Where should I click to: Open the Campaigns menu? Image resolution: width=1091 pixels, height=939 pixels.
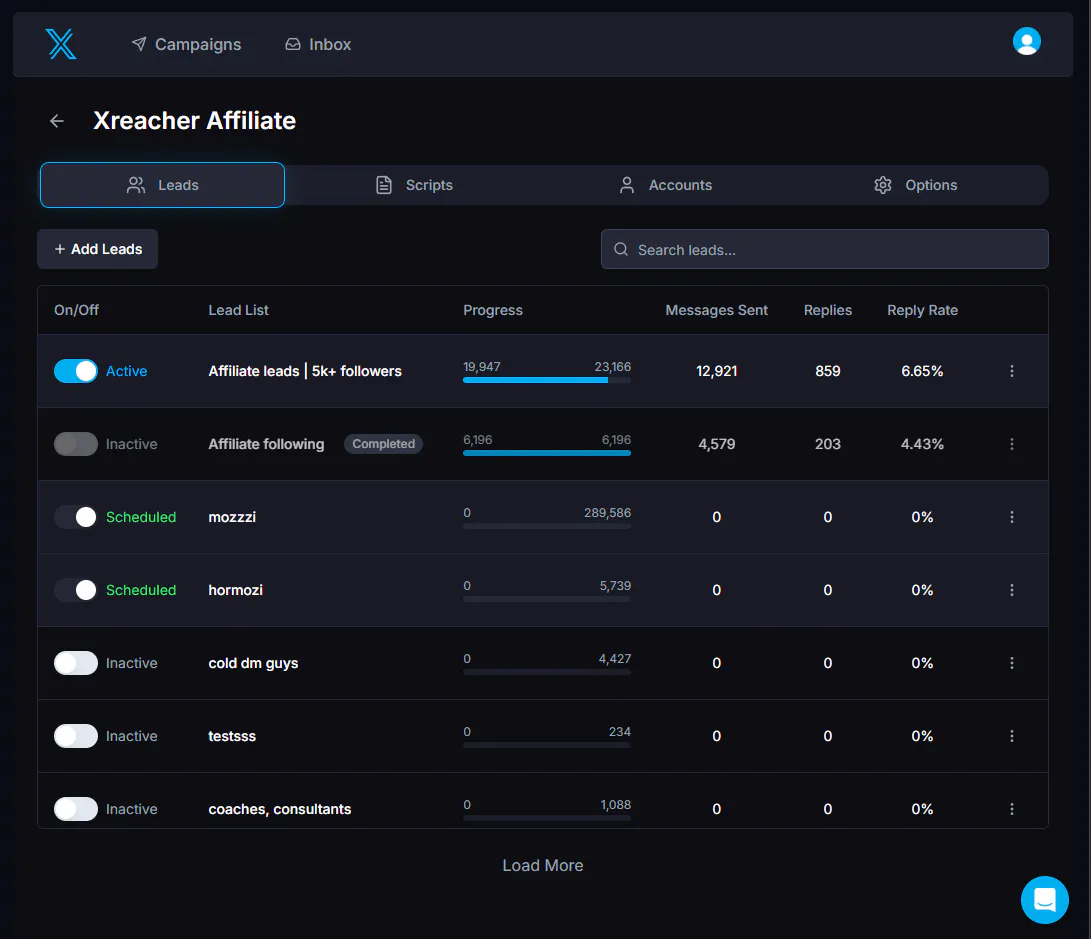[x=186, y=45]
